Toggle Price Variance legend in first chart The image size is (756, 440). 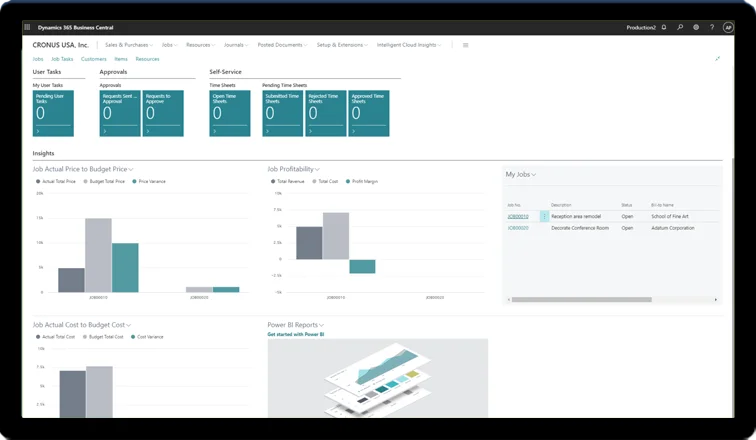(150, 181)
